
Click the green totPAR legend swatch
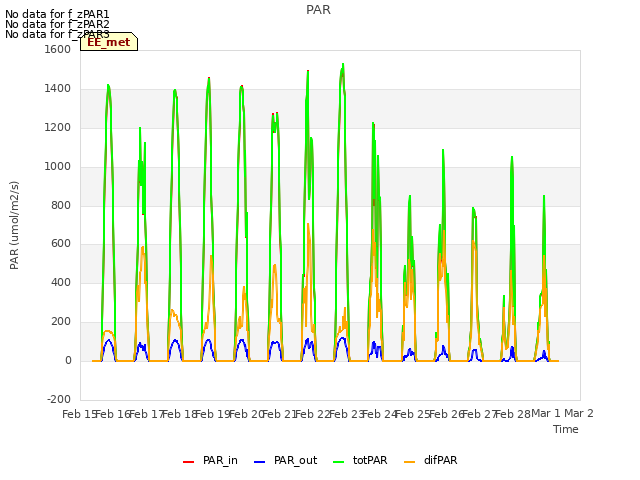[339, 462]
